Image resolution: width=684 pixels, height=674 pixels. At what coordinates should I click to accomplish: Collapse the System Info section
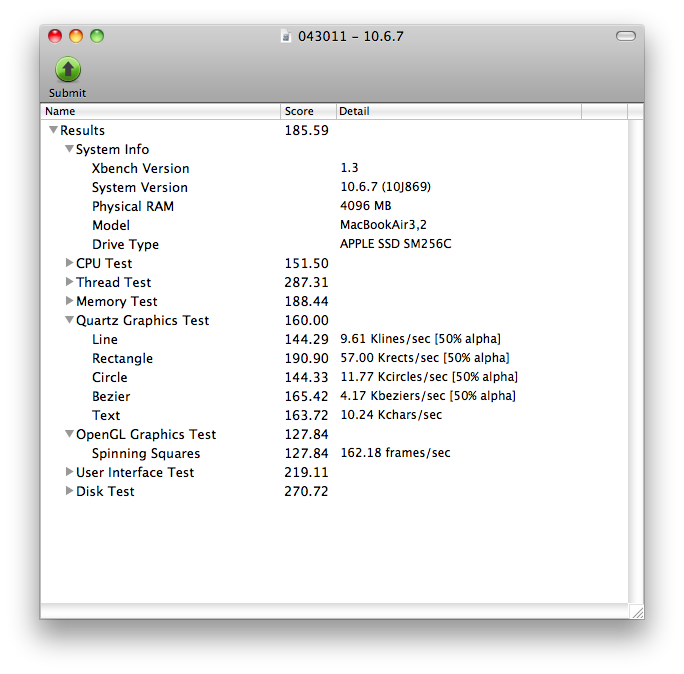(69, 149)
